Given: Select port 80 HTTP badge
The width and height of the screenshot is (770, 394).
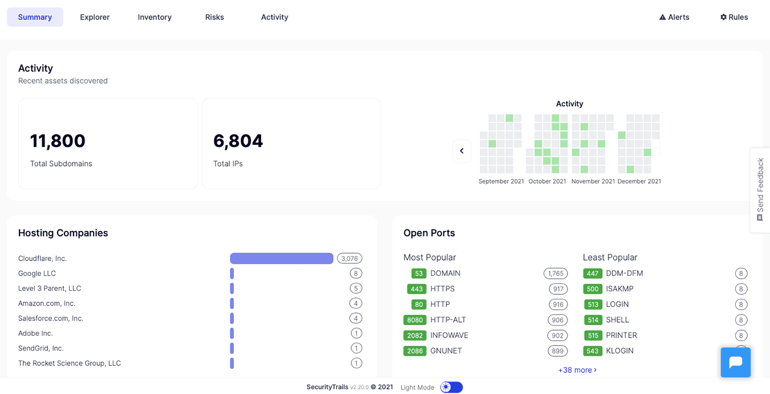Looking at the screenshot, I should pyautogui.click(x=419, y=305).
